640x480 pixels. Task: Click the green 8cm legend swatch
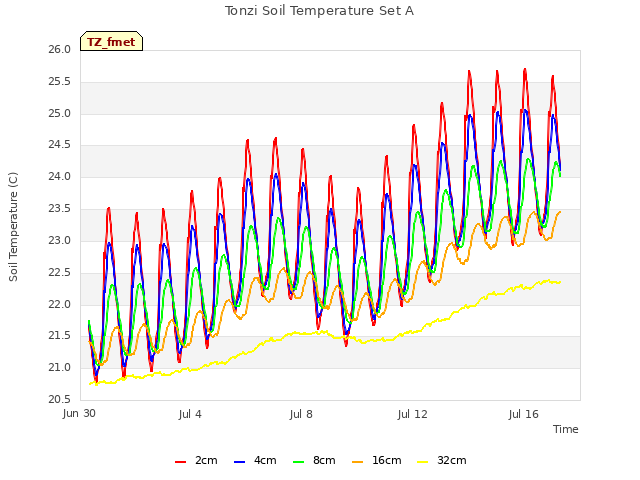point(299,462)
